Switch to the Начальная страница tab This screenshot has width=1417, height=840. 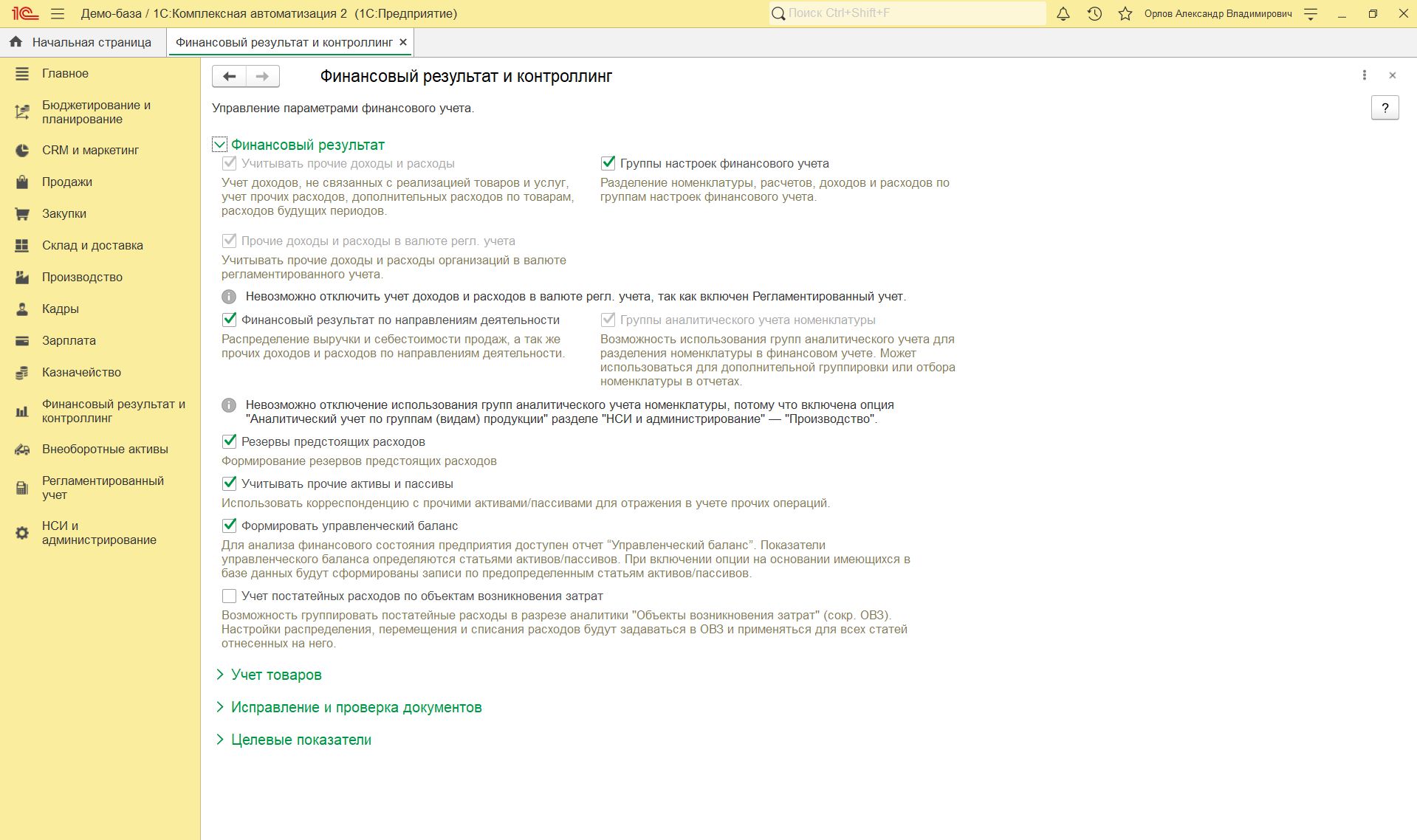click(92, 42)
